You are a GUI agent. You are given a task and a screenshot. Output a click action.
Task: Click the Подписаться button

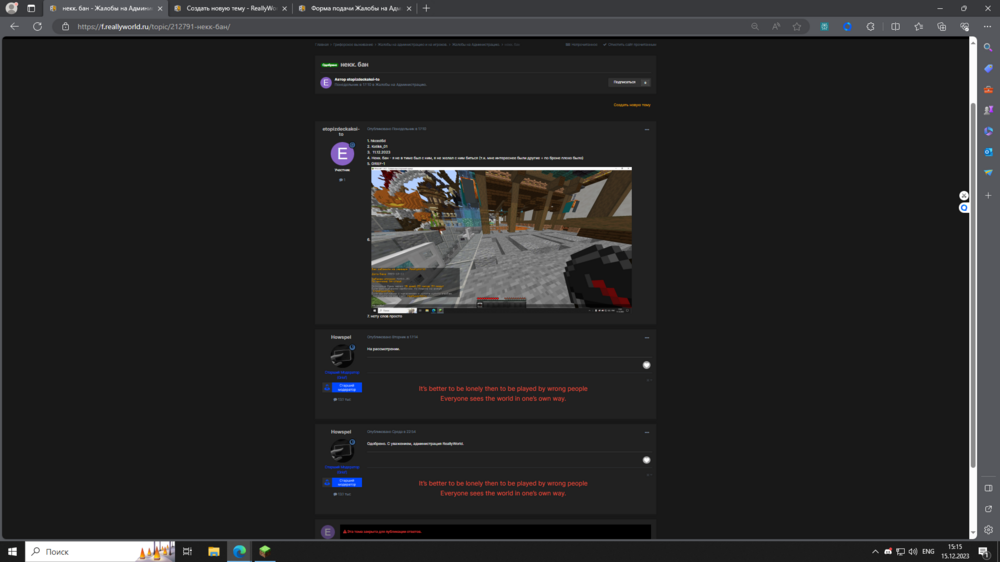pyautogui.click(x=624, y=82)
